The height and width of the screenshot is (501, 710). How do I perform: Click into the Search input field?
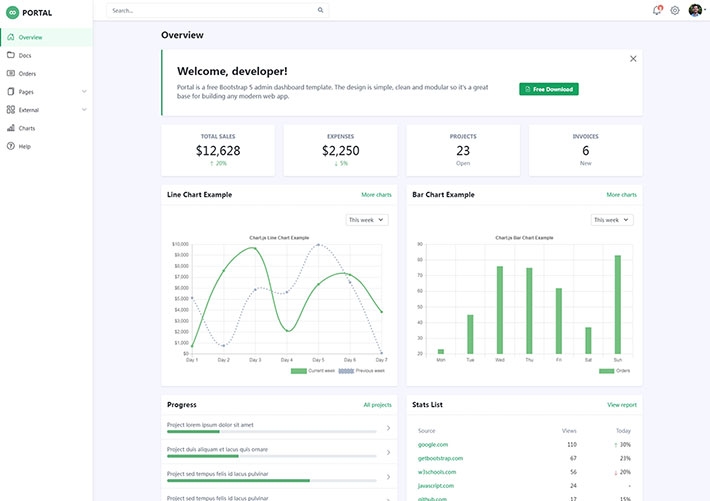click(210, 10)
